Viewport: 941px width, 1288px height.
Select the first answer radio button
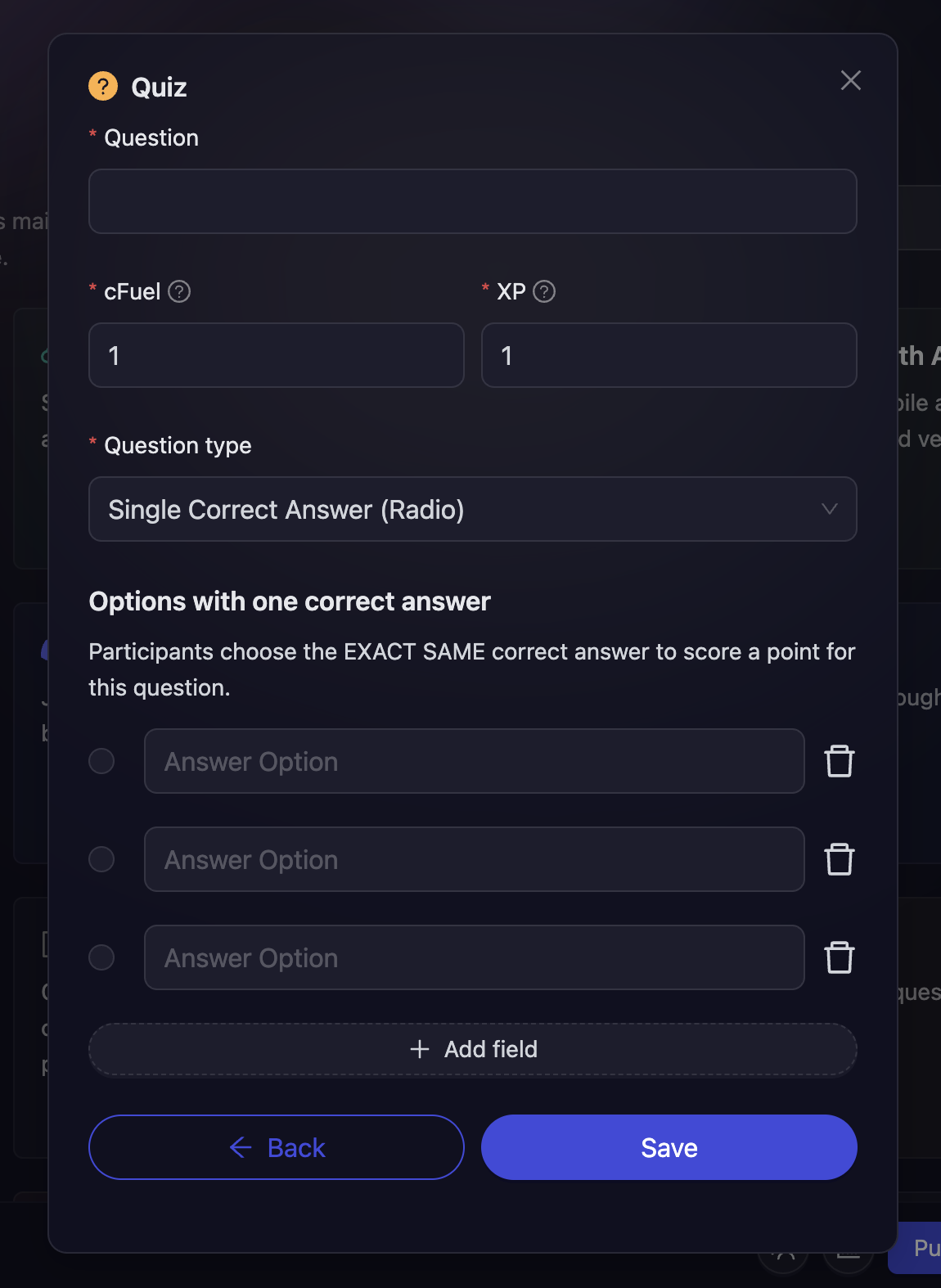[101, 761]
